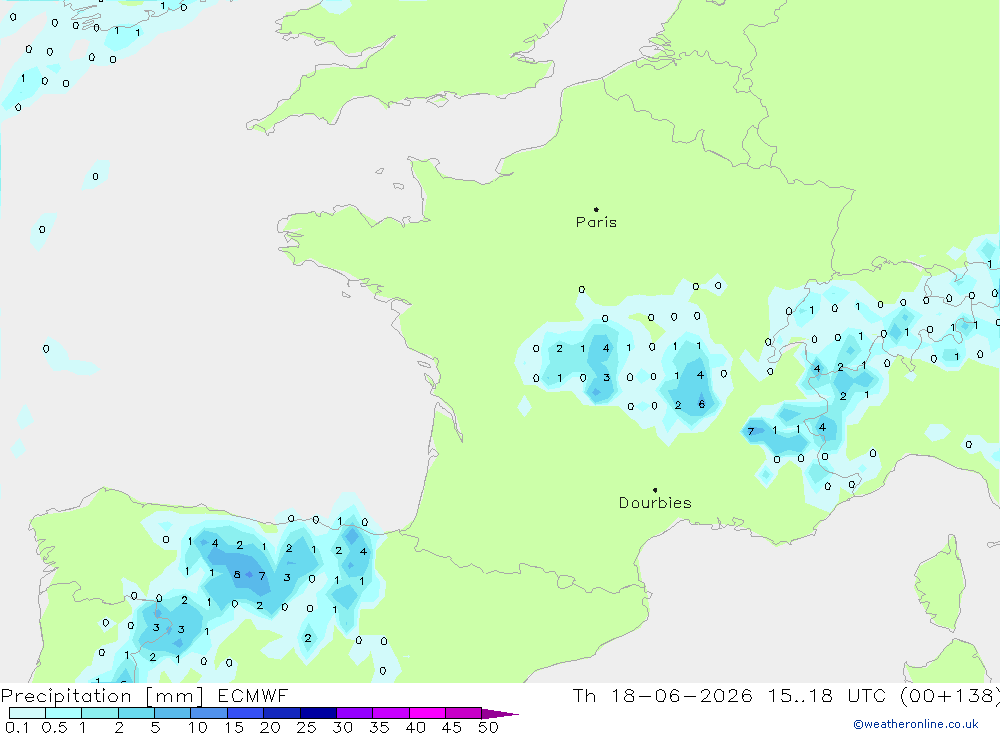Click the "UTC" label
The height and width of the screenshot is (733, 1000).
[x=867, y=695]
